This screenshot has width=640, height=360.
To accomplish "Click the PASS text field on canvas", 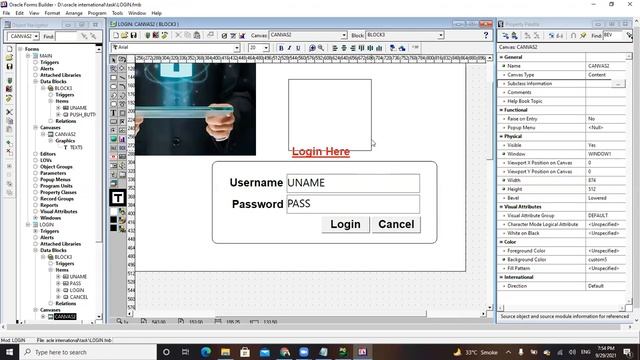I will tap(353, 204).
